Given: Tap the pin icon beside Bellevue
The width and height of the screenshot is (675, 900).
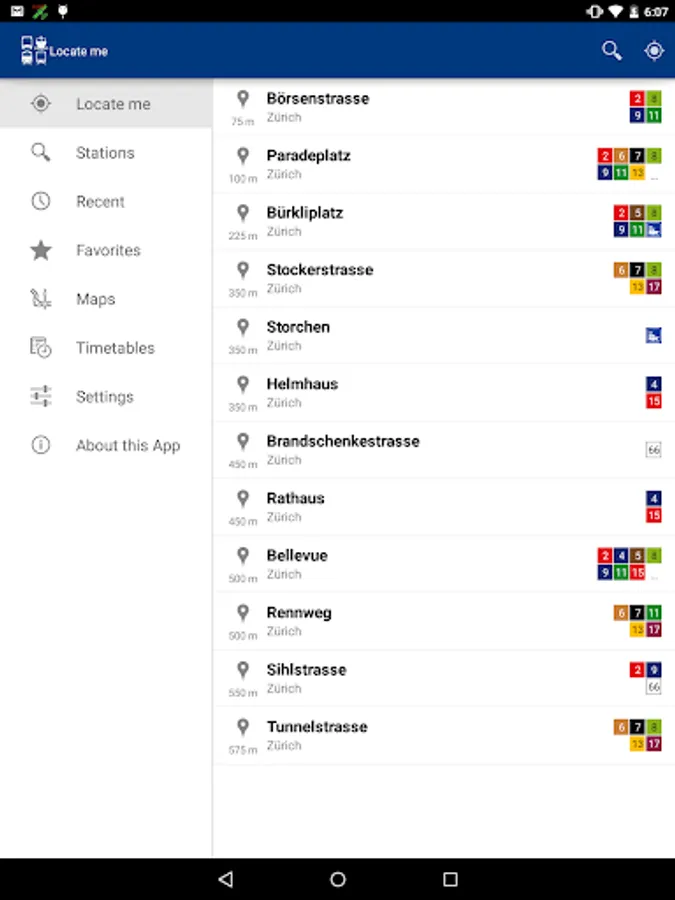Looking at the screenshot, I should click(243, 556).
